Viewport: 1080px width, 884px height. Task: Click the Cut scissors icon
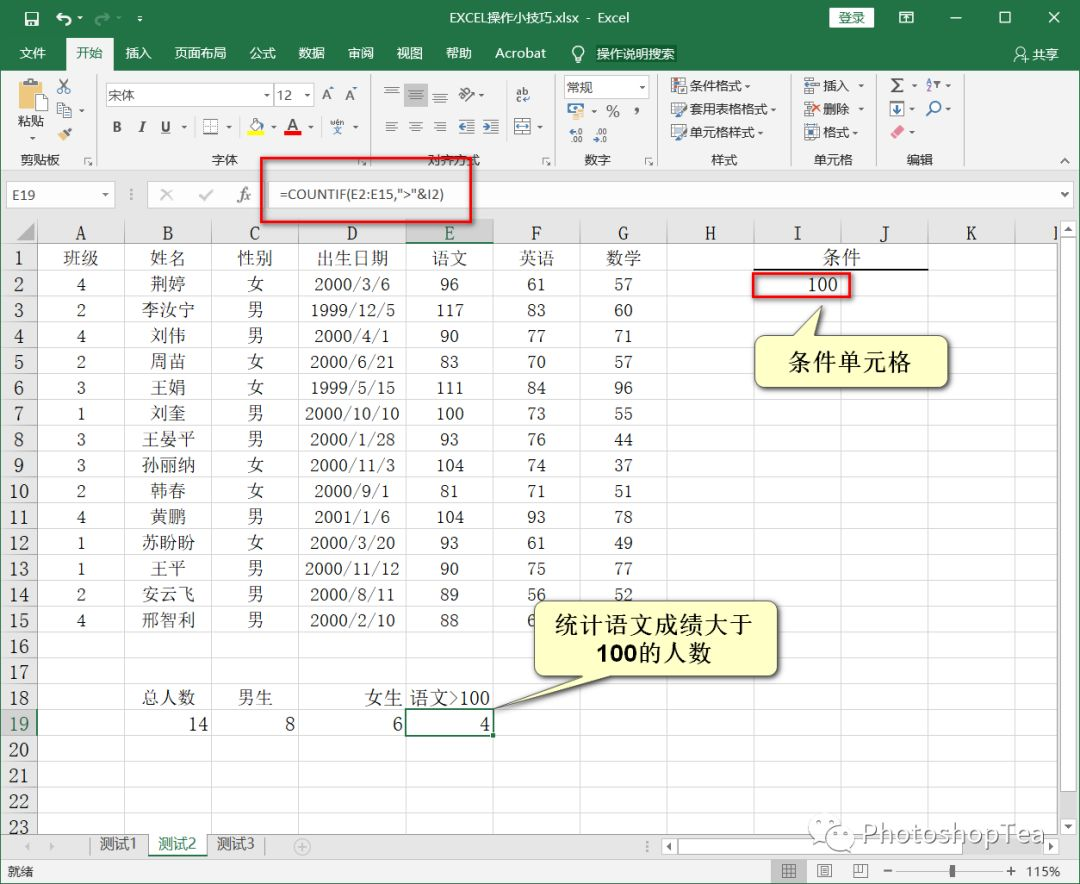(63, 86)
